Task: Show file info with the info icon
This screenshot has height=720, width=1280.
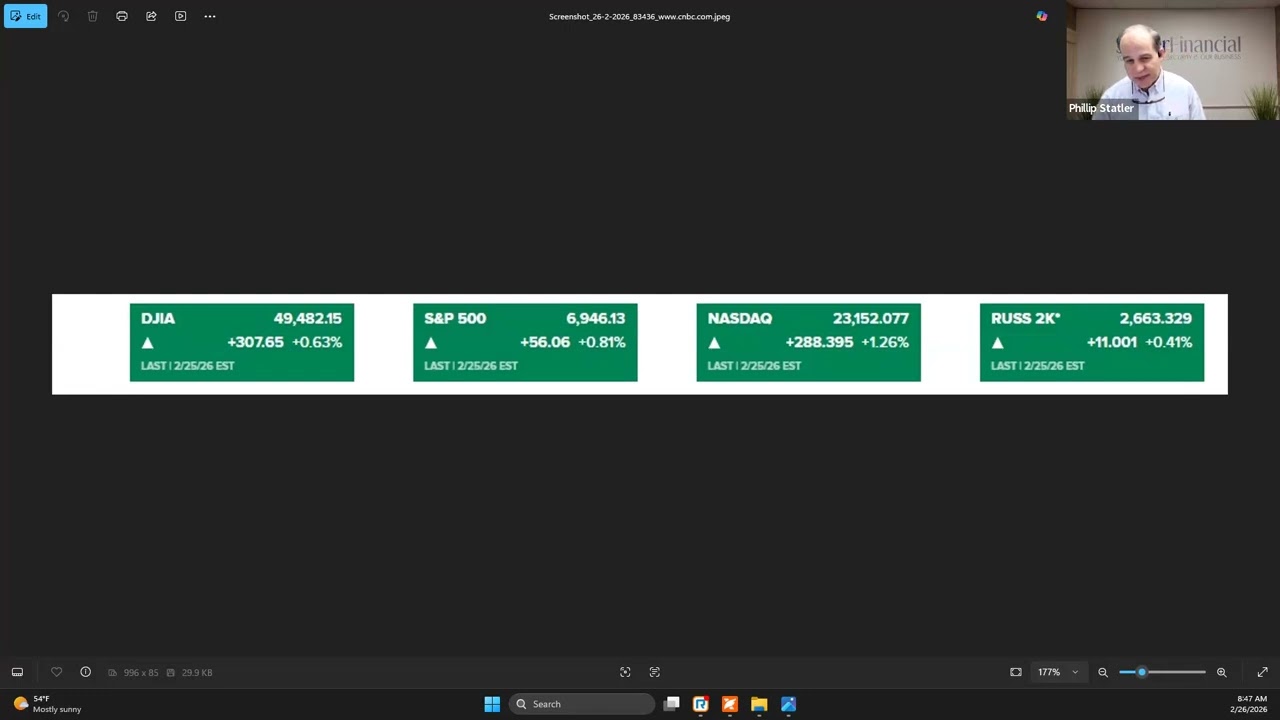Action: (85, 672)
